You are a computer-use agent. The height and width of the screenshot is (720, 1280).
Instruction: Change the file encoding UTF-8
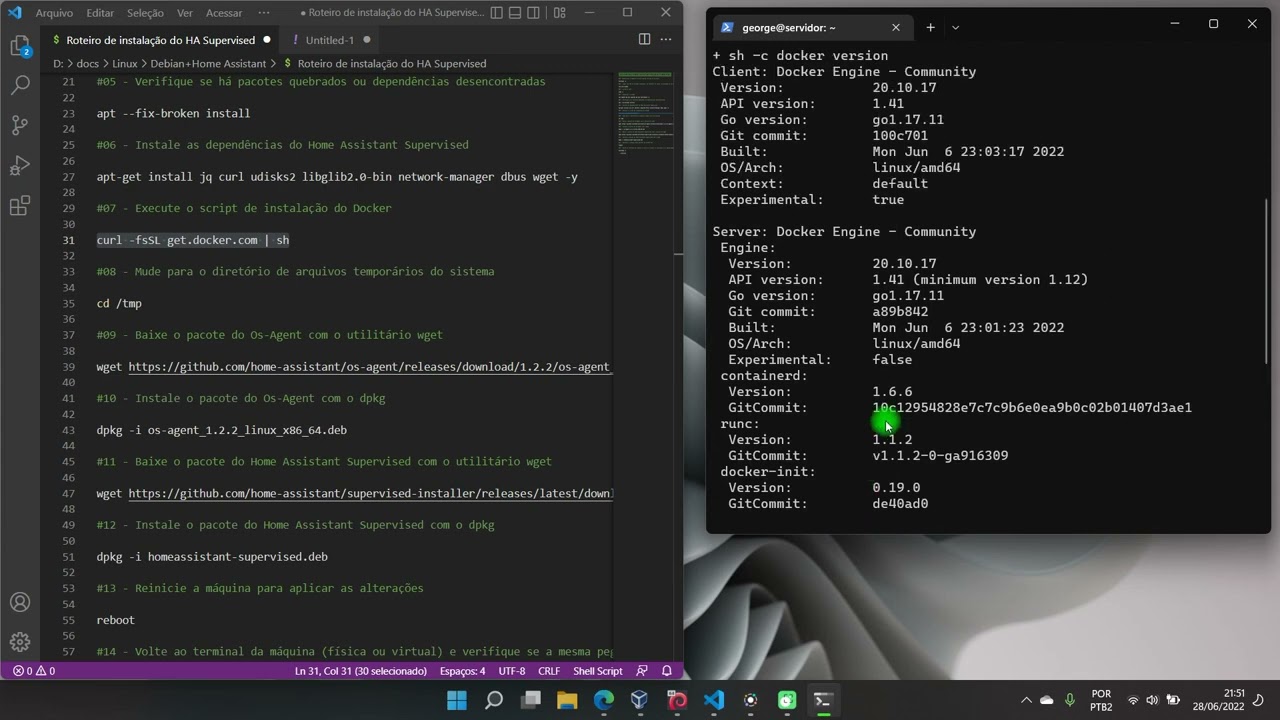(x=511, y=671)
